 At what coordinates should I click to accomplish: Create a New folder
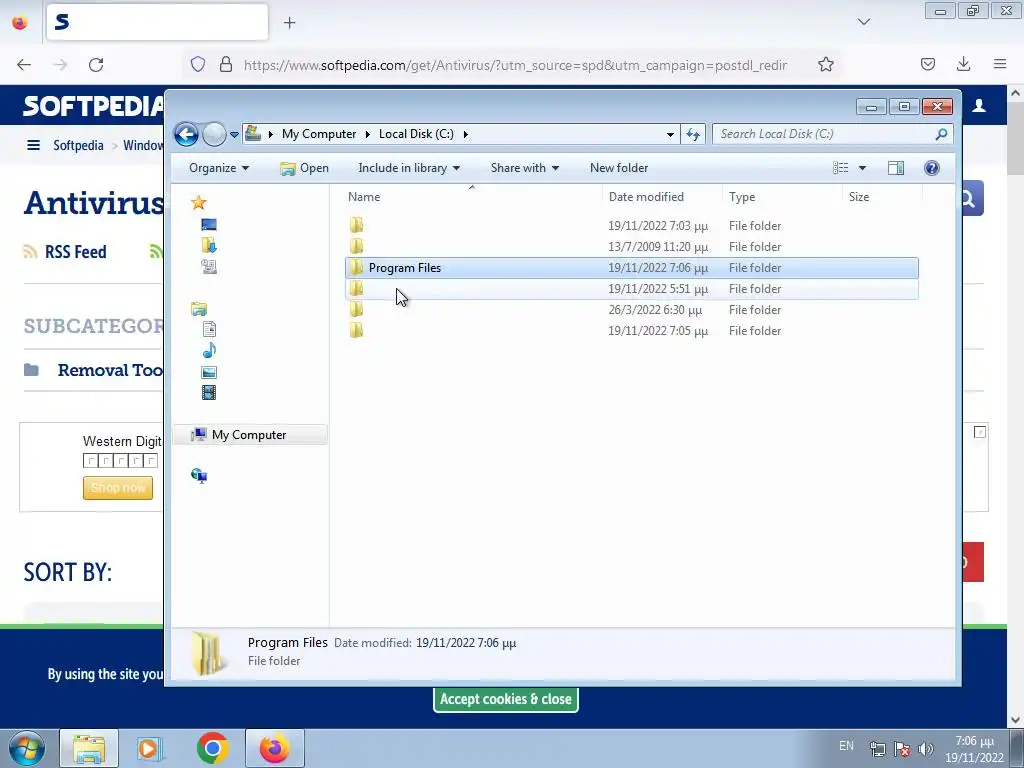pyautogui.click(x=618, y=168)
